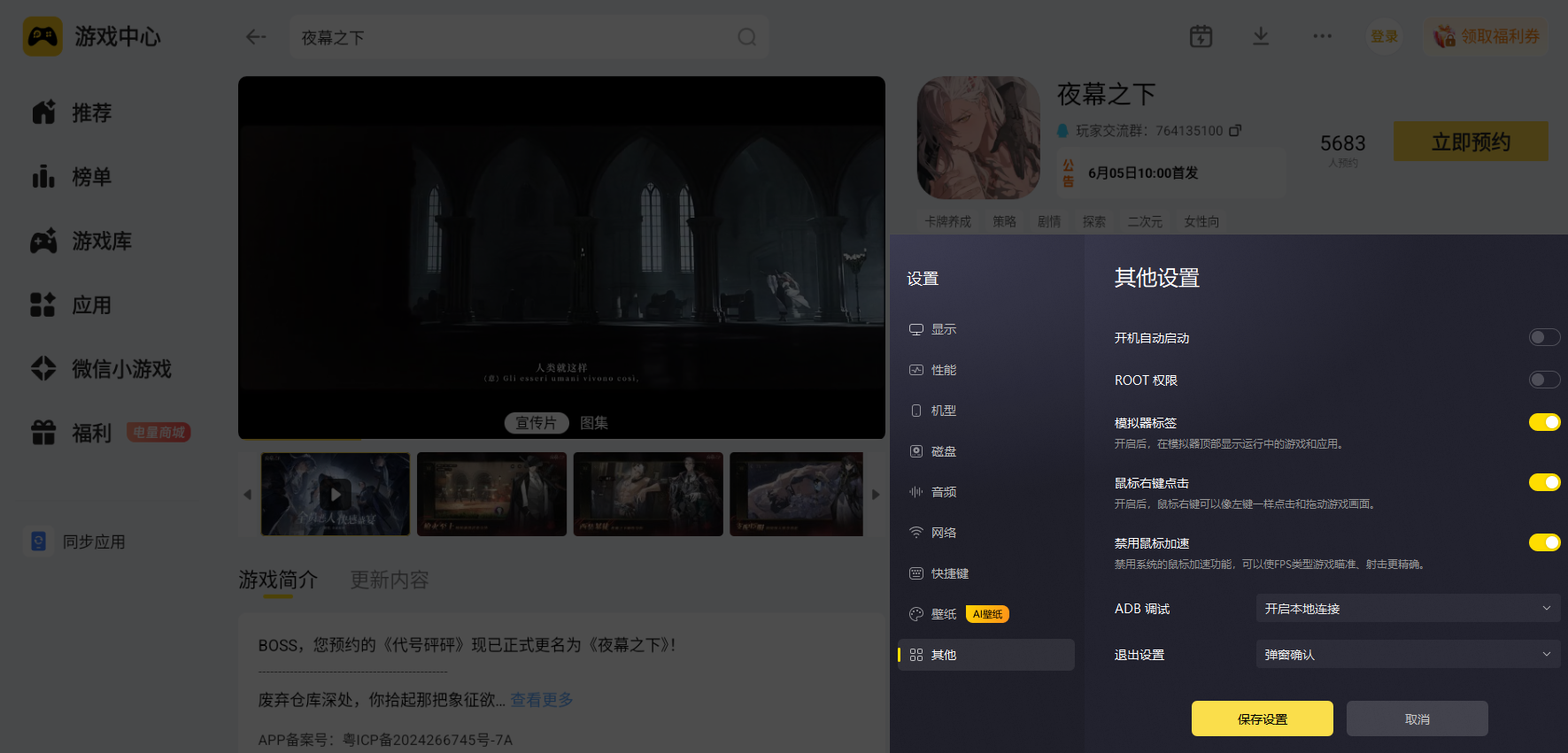Open the calendar reservation icon in top bar
The height and width of the screenshot is (753, 1568).
pos(1201,36)
